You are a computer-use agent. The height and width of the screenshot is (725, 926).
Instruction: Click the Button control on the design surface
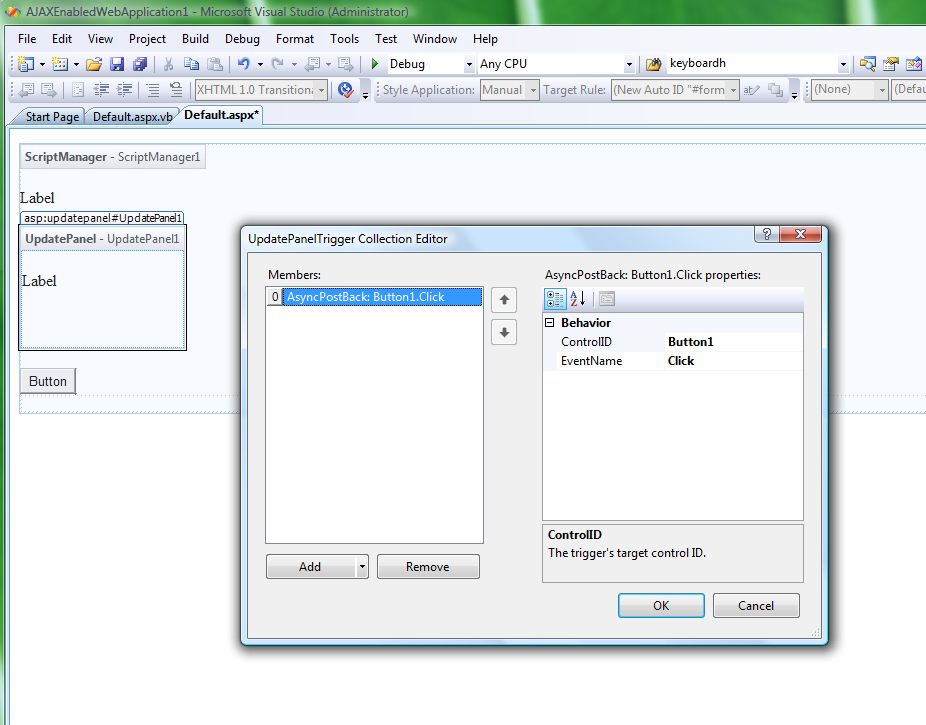click(x=48, y=381)
